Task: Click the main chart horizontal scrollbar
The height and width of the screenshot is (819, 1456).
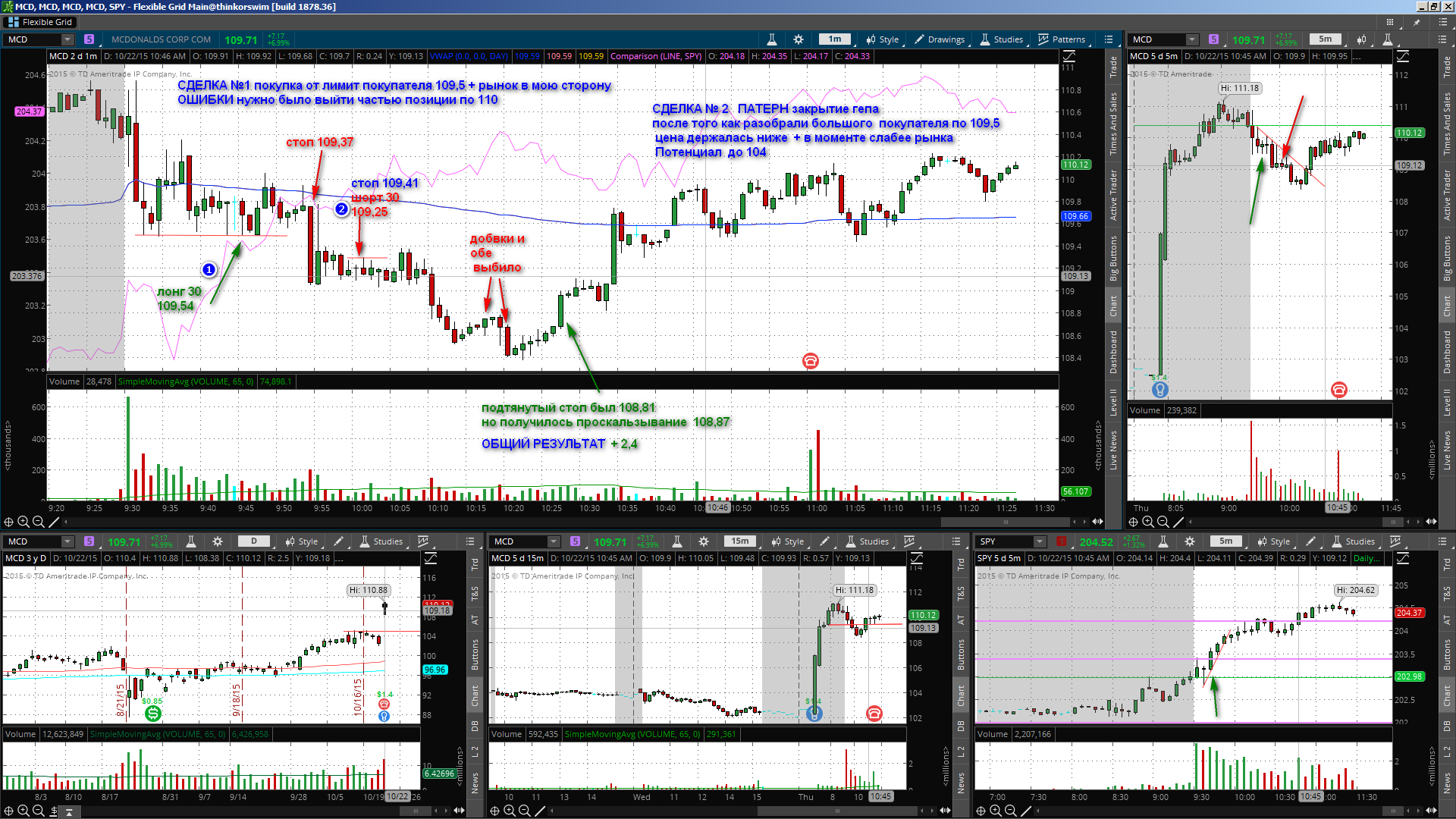Action: point(569,522)
